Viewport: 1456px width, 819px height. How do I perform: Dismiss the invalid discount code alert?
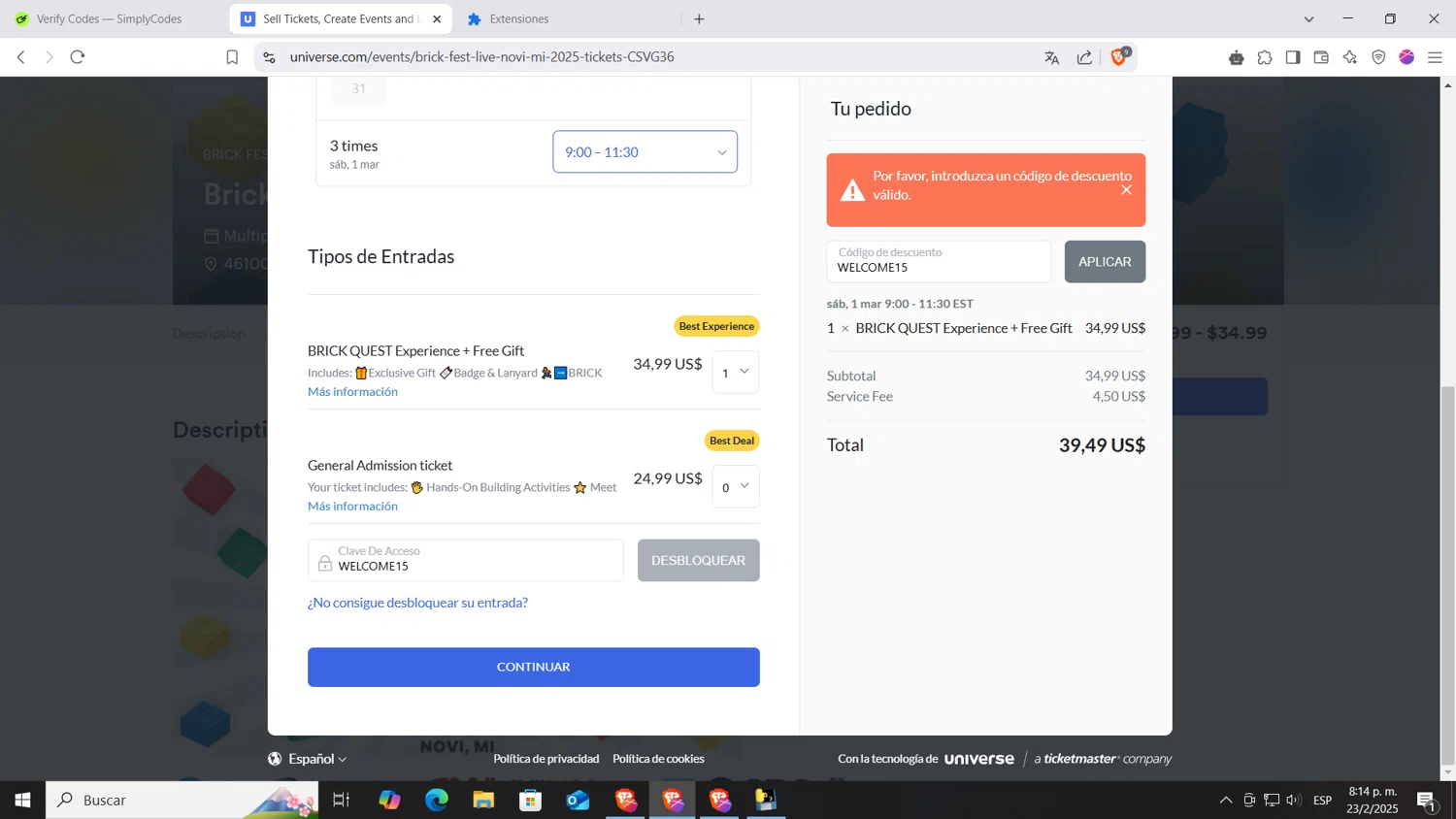[1126, 190]
